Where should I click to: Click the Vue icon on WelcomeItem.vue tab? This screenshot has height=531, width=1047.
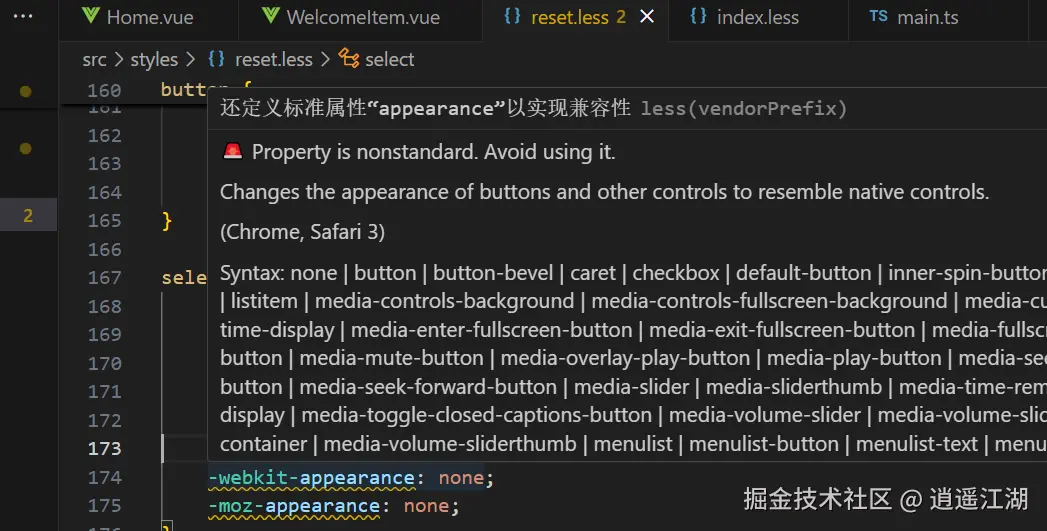click(x=270, y=17)
